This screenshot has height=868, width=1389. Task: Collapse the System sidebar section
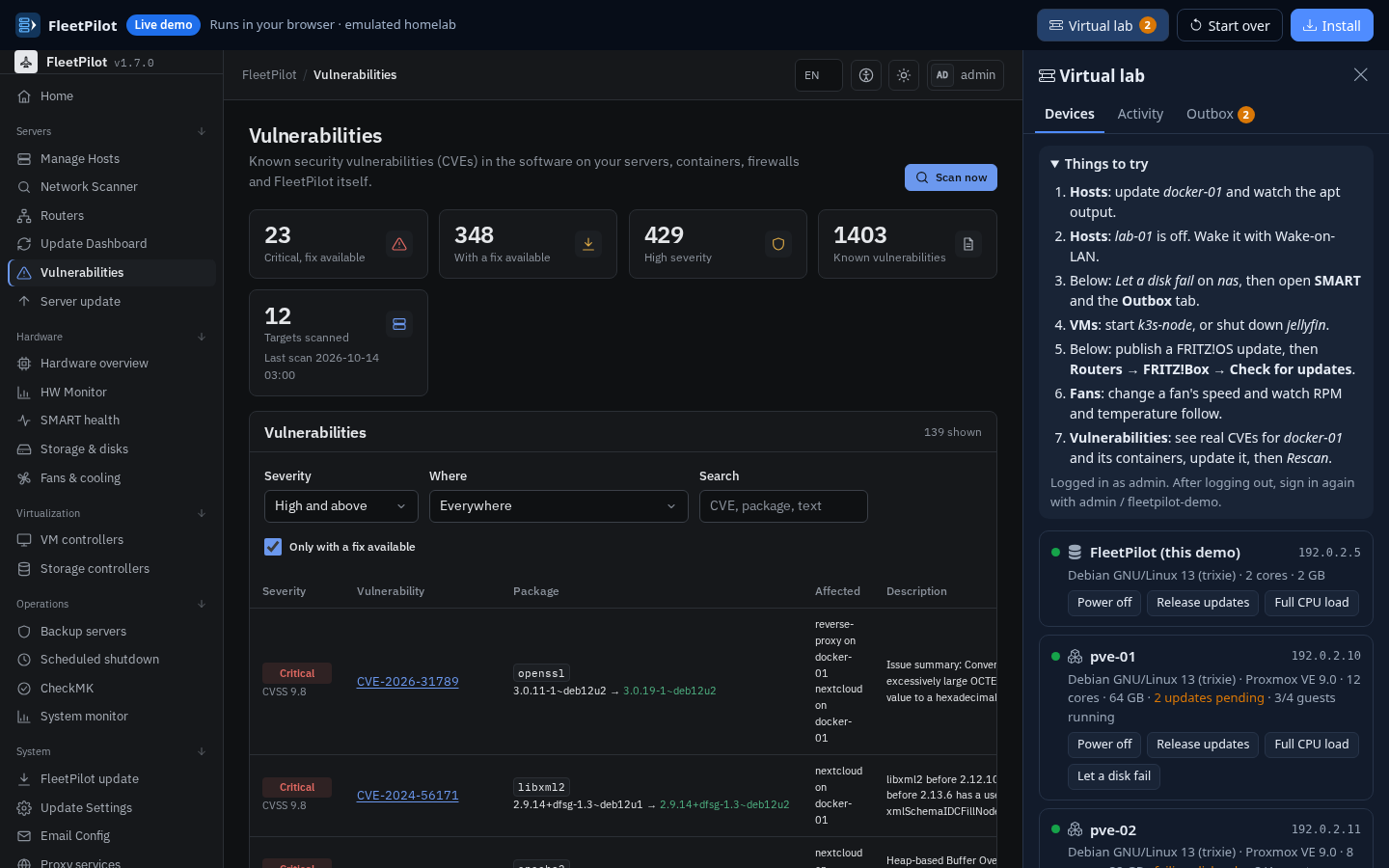pos(112,751)
